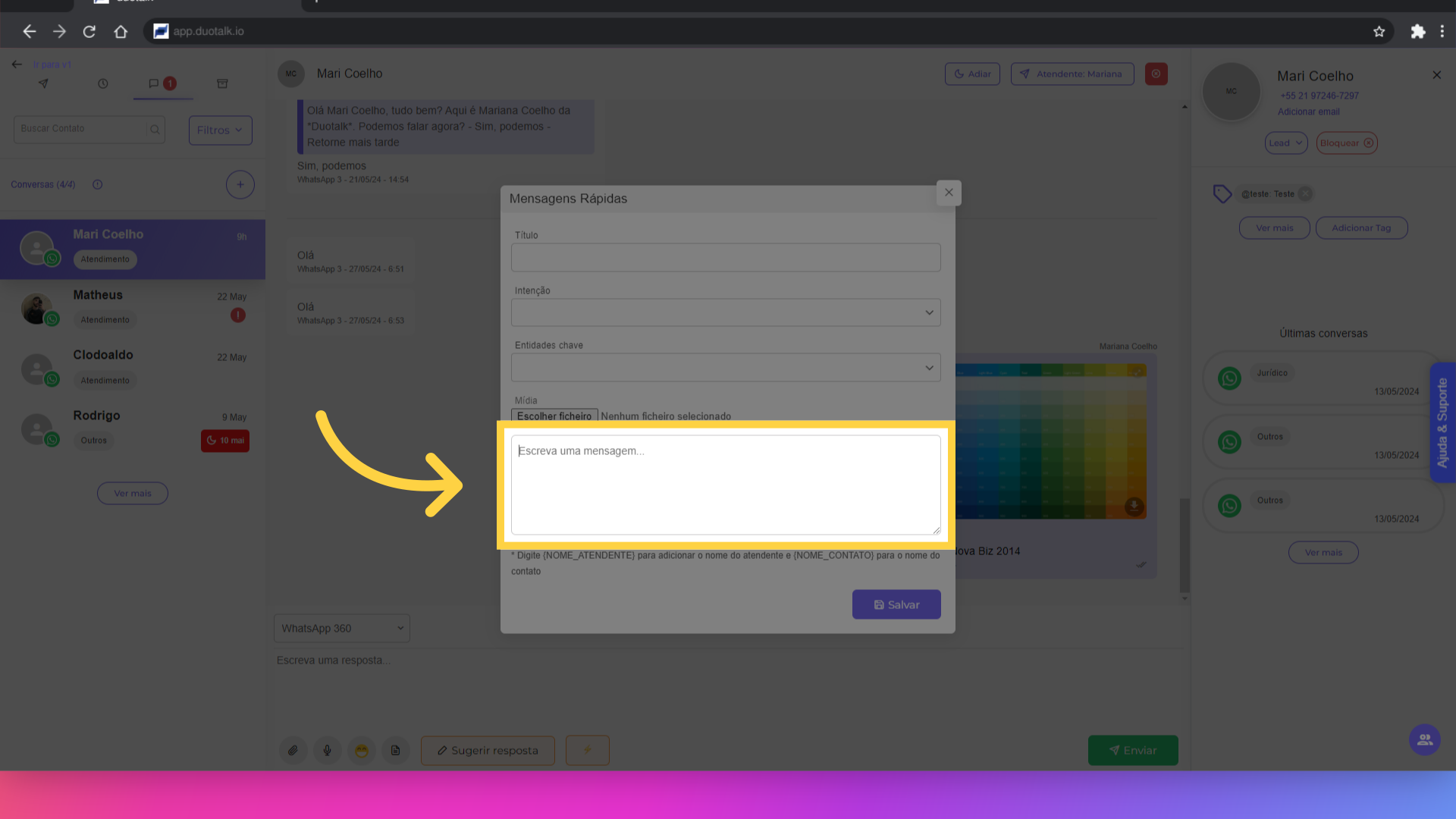The image size is (1456, 819).
Task: Click red end-conversation button in header
Action: (1156, 74)
